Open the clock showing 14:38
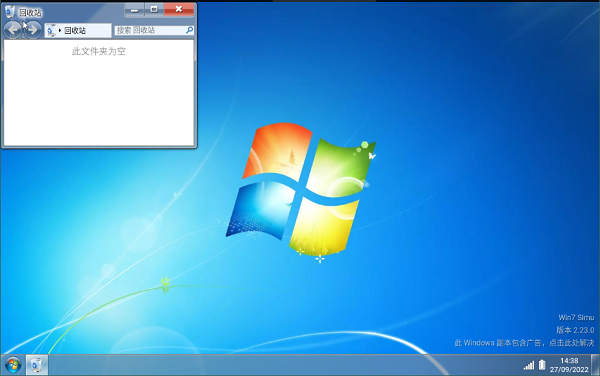 click(x=569, y=365)
